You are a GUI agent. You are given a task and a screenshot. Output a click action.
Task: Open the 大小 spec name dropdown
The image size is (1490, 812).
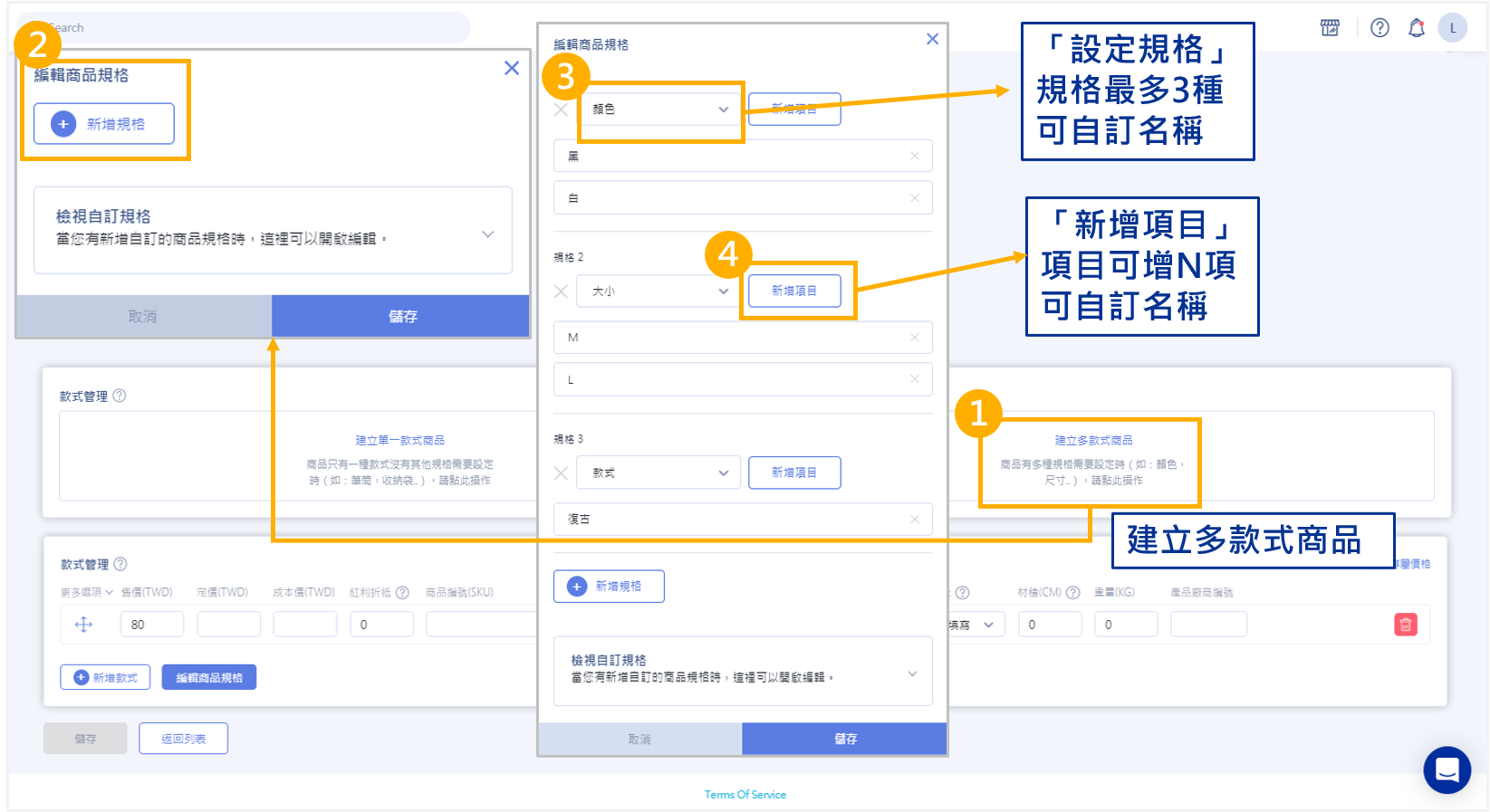(x=658, y=291)
